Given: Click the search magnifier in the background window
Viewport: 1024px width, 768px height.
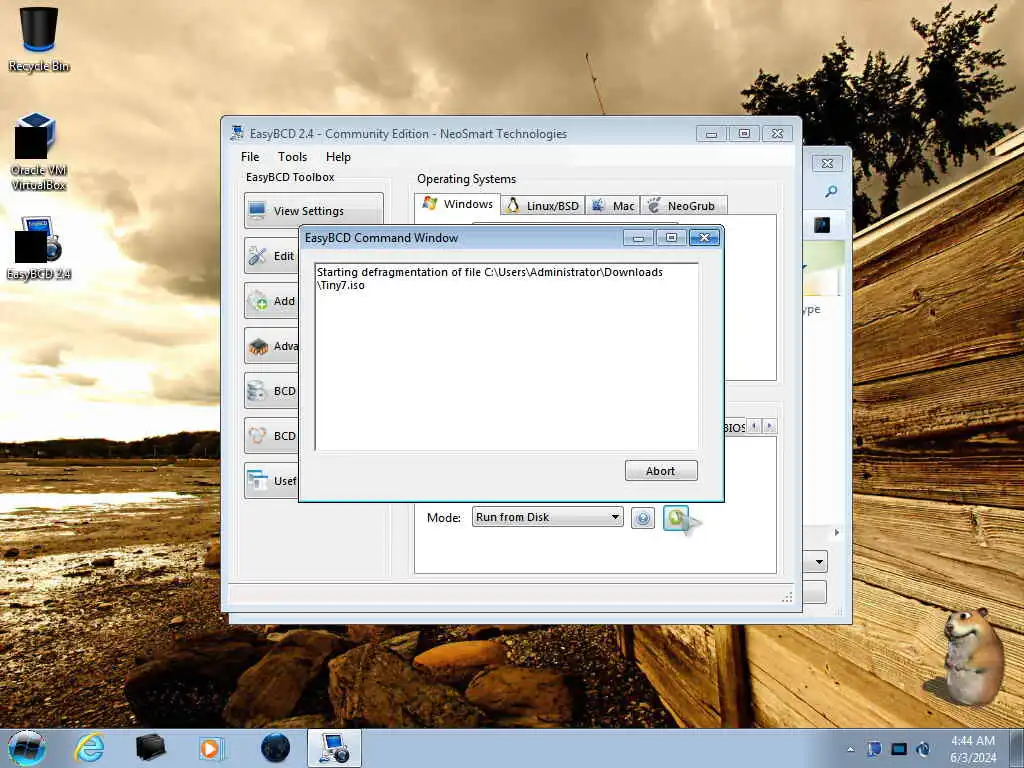Looking at the screenshot, I should click(x=831, y=191).
